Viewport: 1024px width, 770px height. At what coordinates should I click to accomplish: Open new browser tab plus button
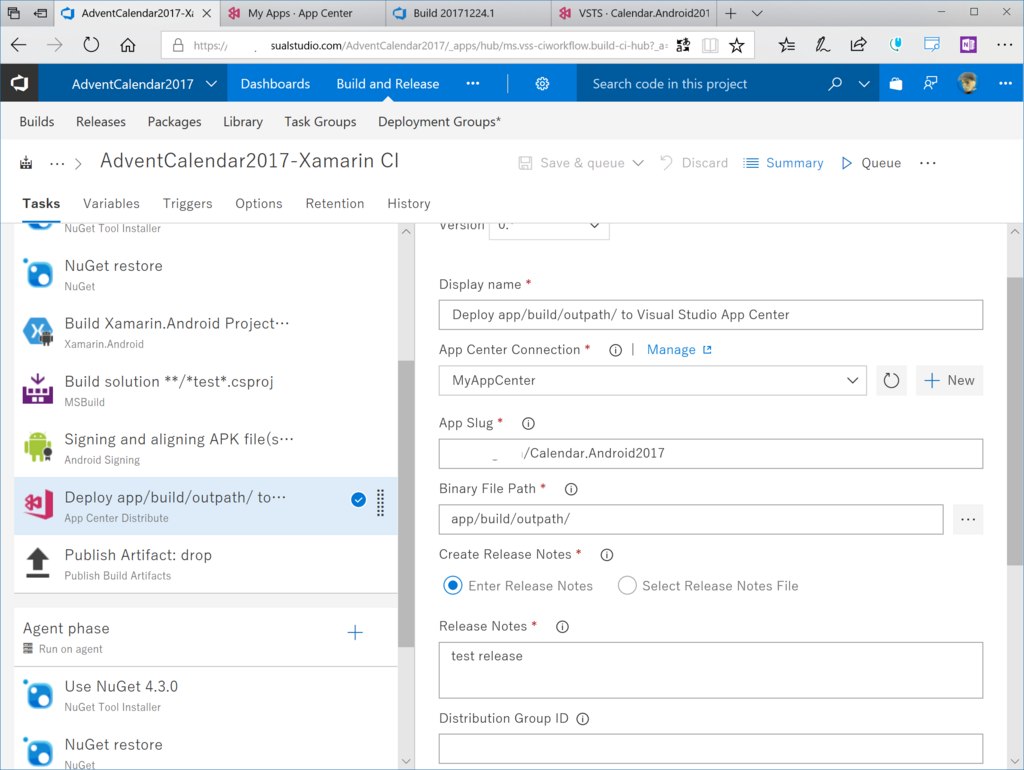point(731,13)
